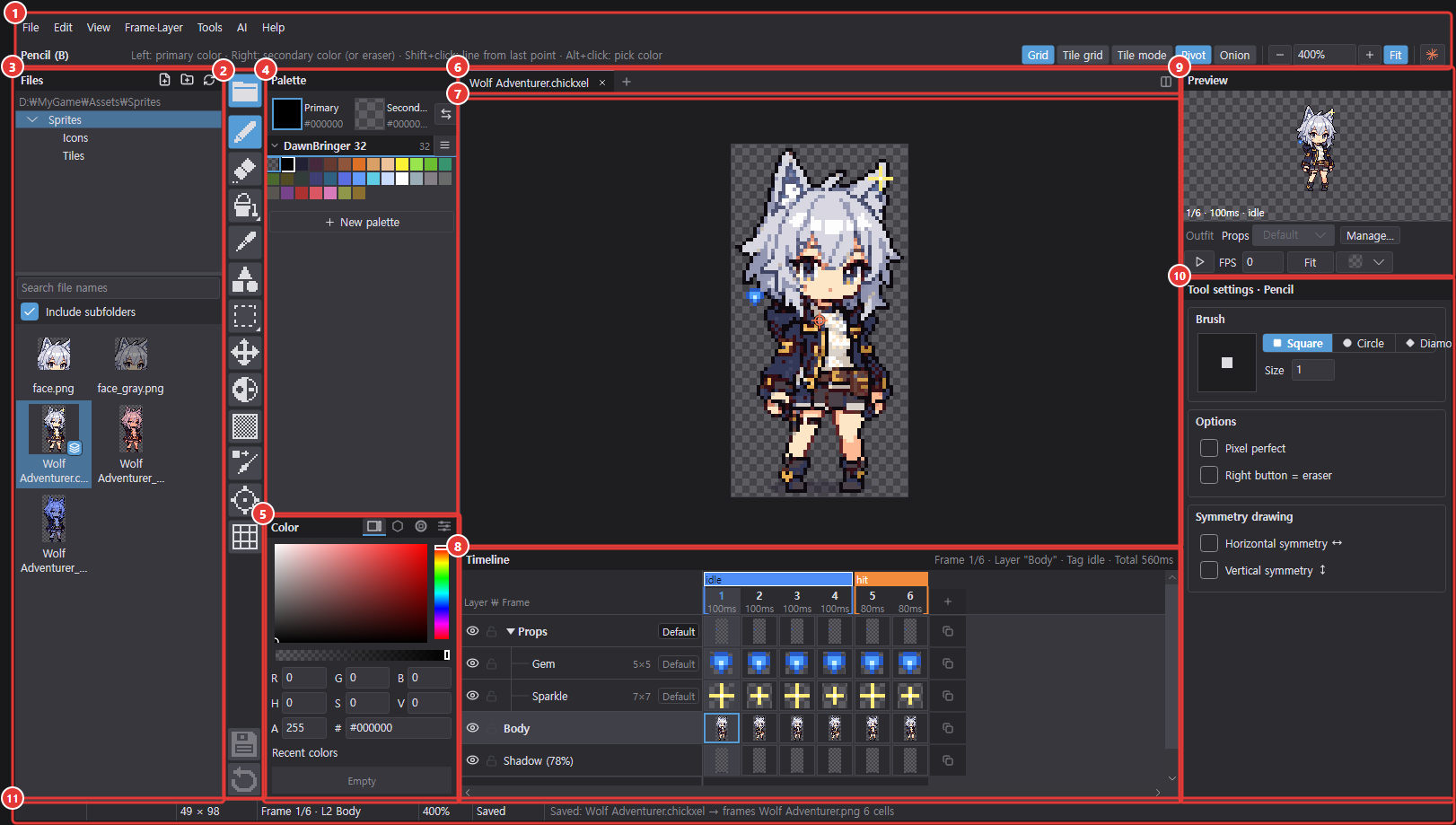Collapse the Props layer group

pyautogui.click(x=511, y=631)
